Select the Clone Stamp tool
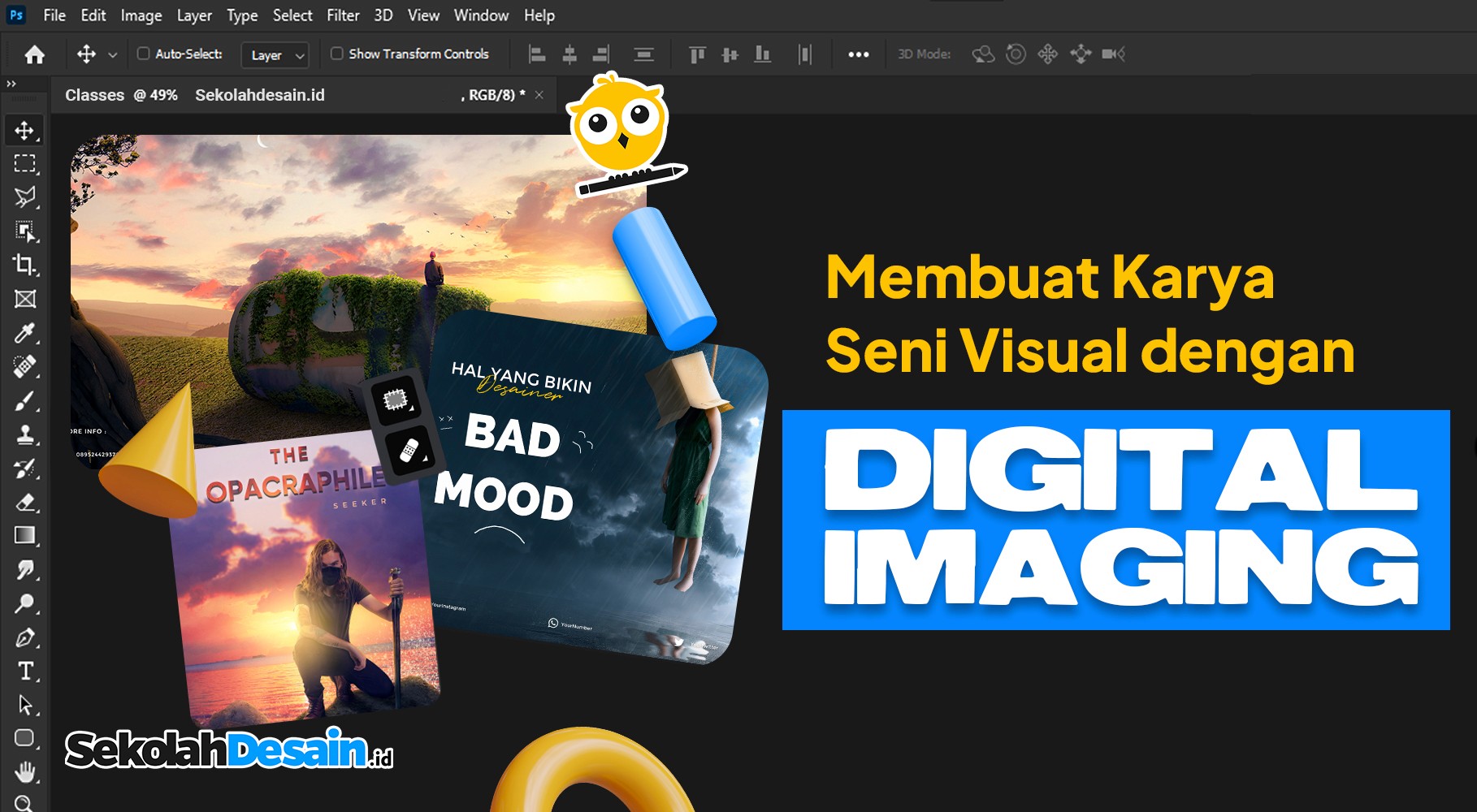 click(24, 434)
